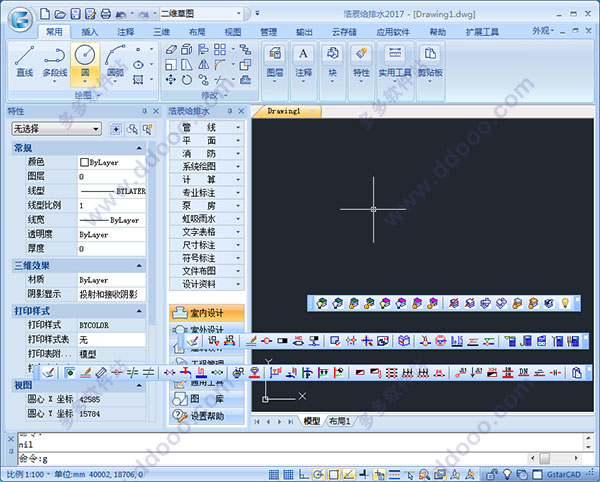600x482 pixels.
Task: Toggle lineweight display in status bar
Action: [x=395, y=474]
